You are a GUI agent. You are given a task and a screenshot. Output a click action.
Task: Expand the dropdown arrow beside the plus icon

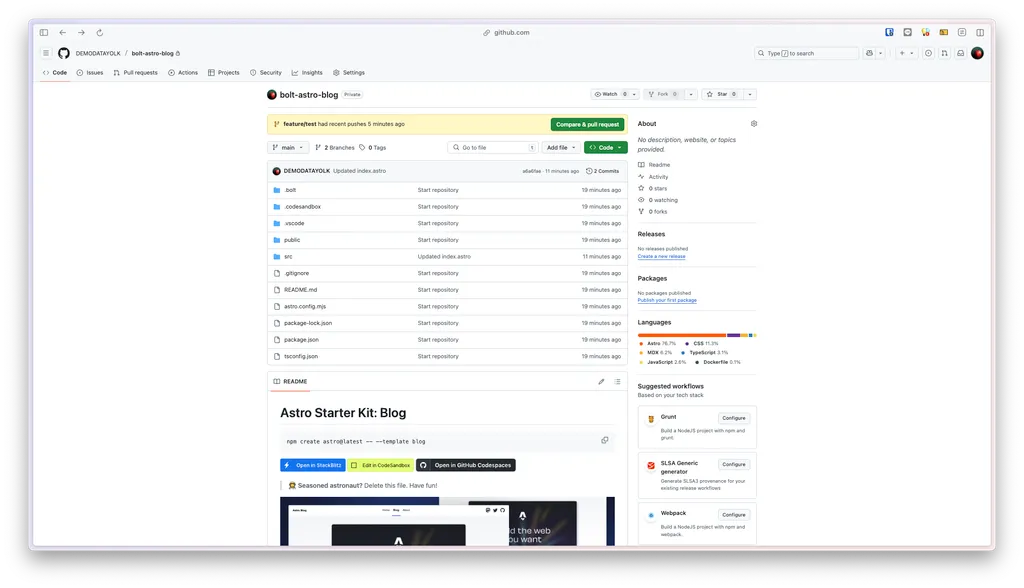pyautogui.click(x=912, y=53)
